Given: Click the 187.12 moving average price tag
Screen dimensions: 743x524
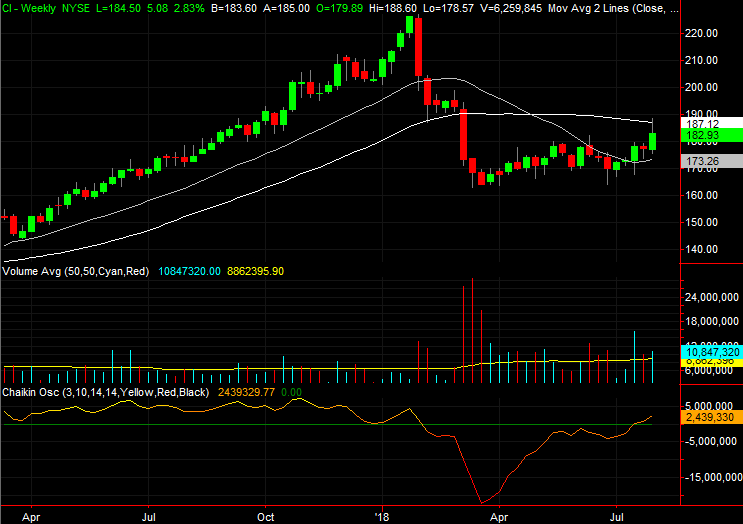Looking at the screenshot, I should 712,124.
